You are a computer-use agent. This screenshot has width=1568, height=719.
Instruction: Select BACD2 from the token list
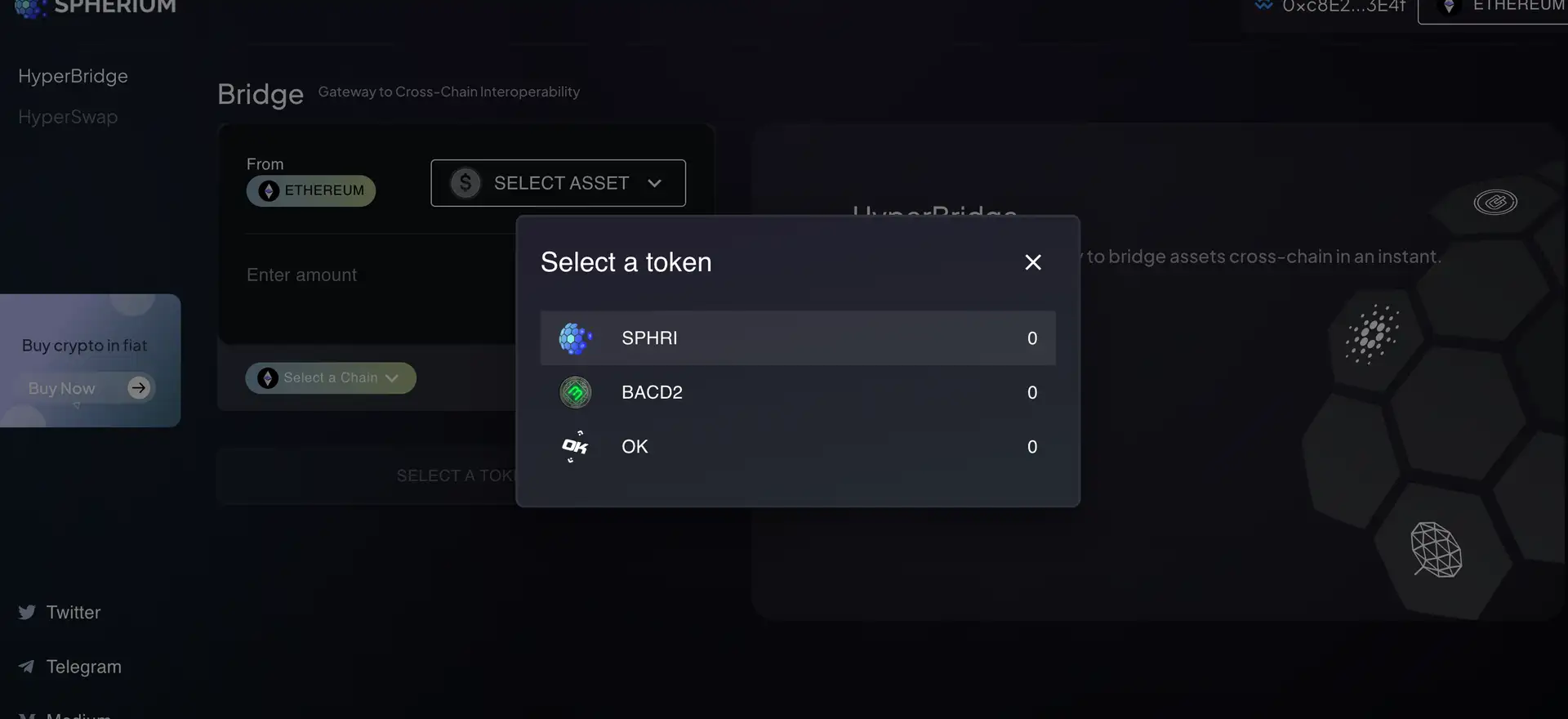pos(797,393)
